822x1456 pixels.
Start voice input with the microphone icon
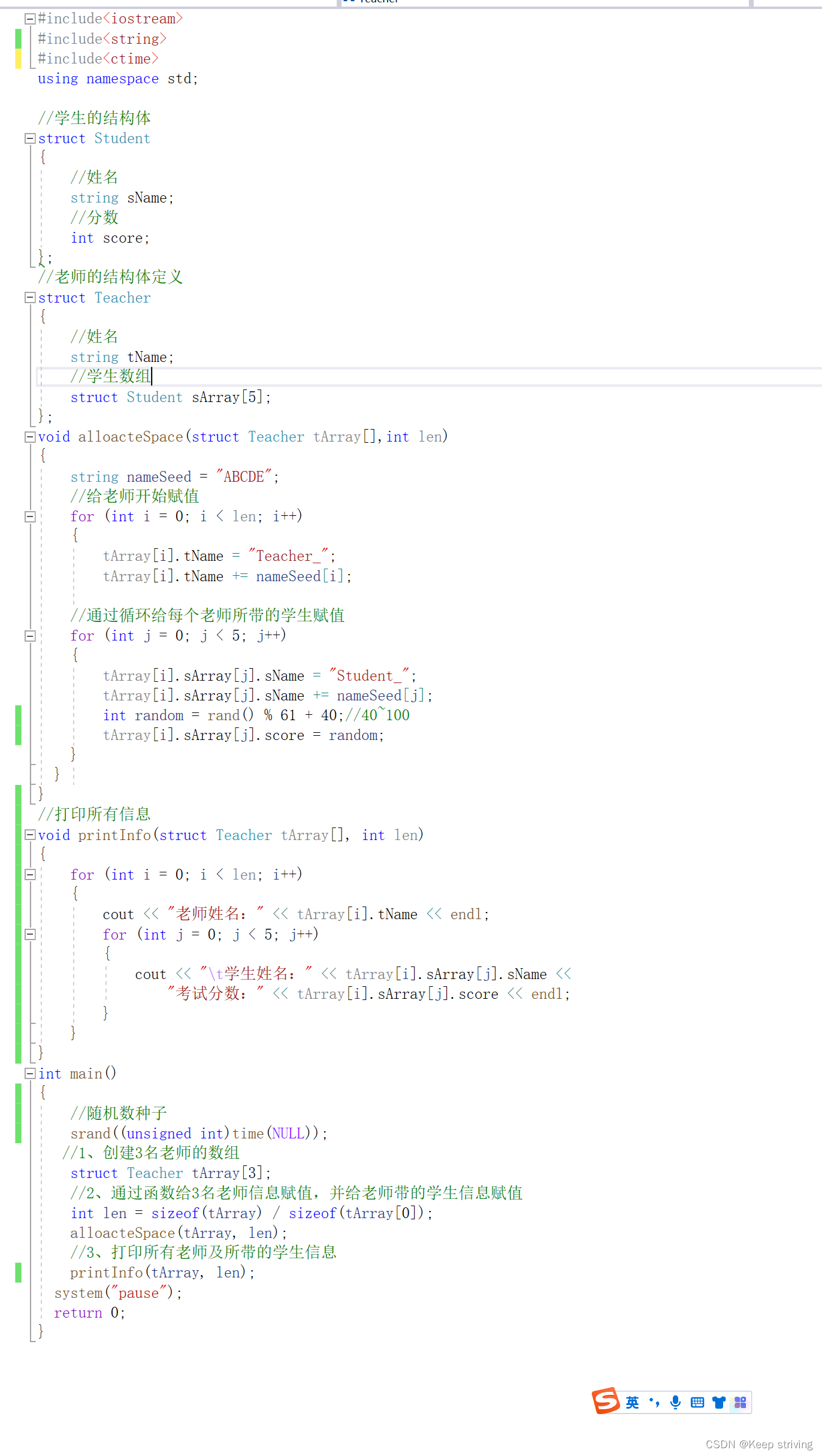675,1402
